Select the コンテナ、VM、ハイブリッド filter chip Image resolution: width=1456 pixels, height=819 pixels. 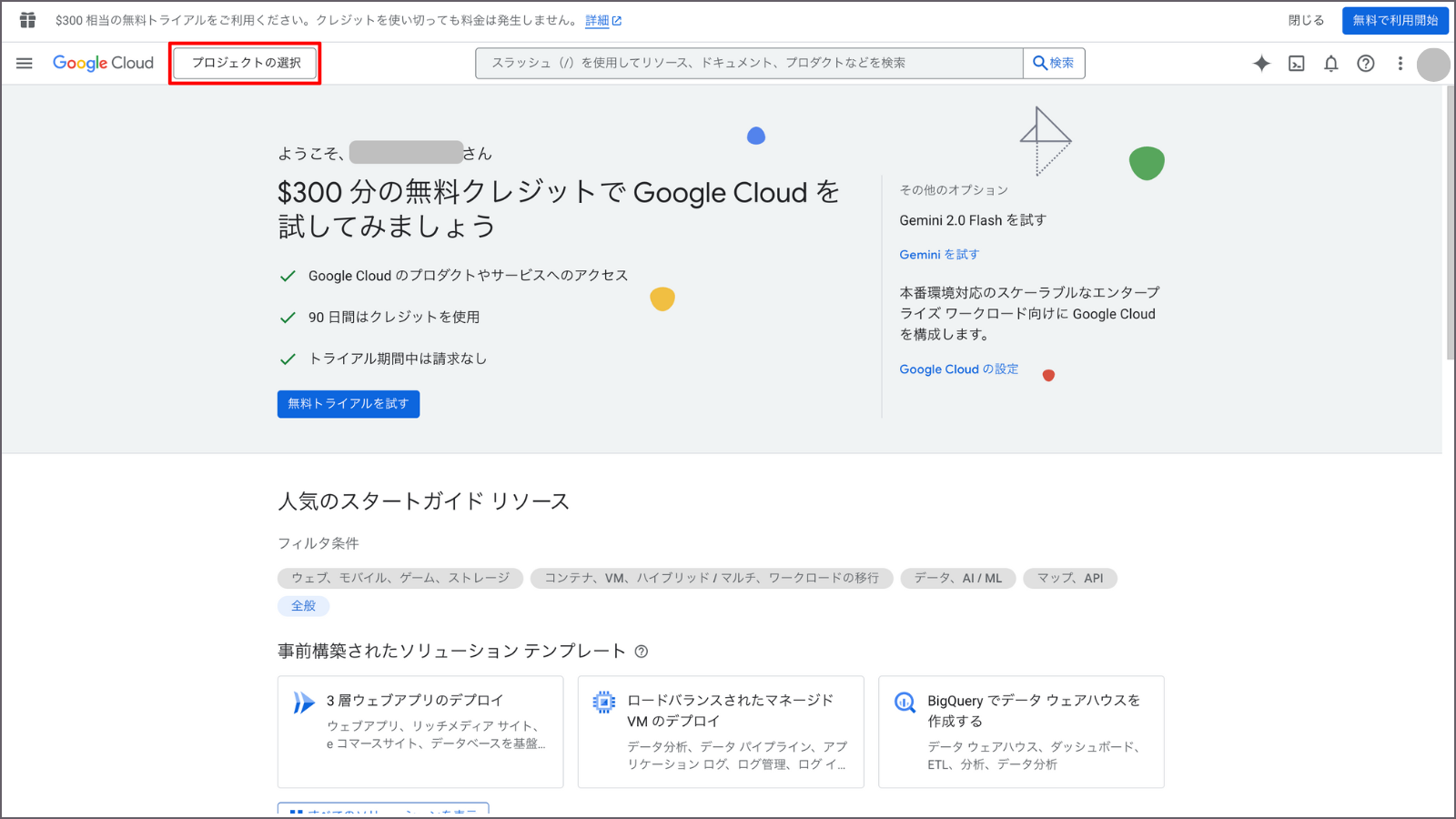(712, 578)
